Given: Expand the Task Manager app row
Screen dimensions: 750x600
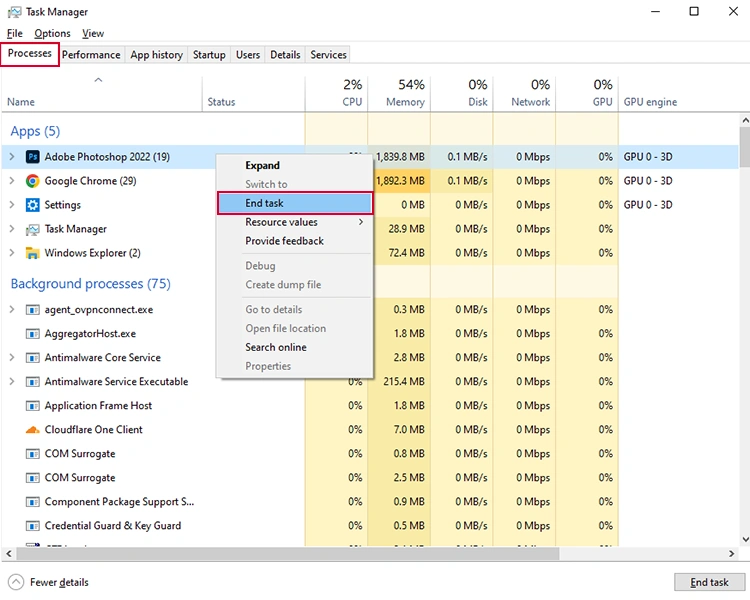Looking at the screenshot, I should (12, 229).
